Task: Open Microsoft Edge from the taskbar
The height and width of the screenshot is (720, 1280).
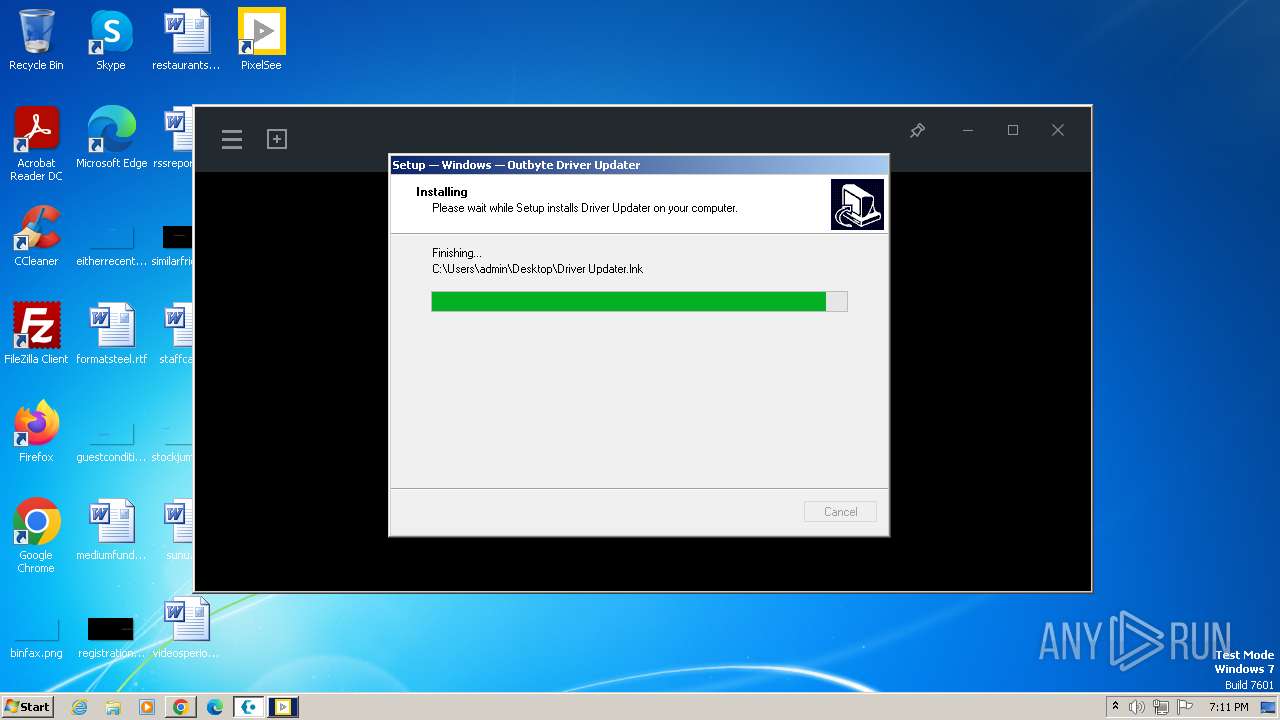Action: tap(215, 707)
